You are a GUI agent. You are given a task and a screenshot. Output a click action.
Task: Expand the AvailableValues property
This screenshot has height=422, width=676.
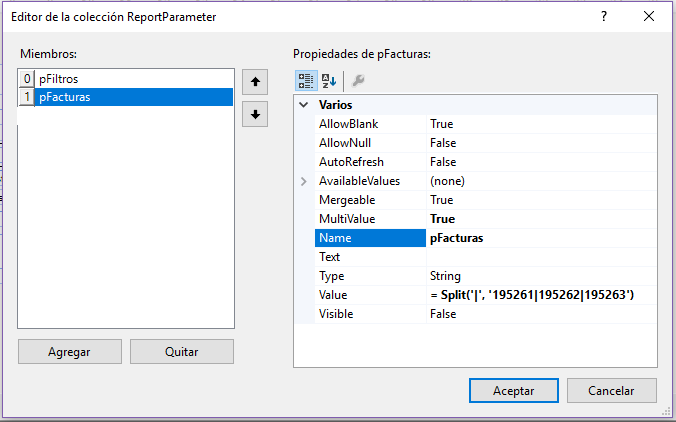[304, 181]
